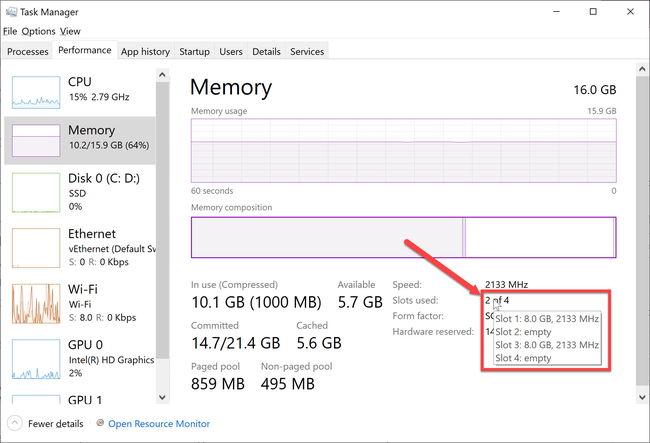Image resolution: width=650 pixels, height=443 pixels.
Task: Collapse view with Fewer details chevron
Action: [x=15, y=423]
